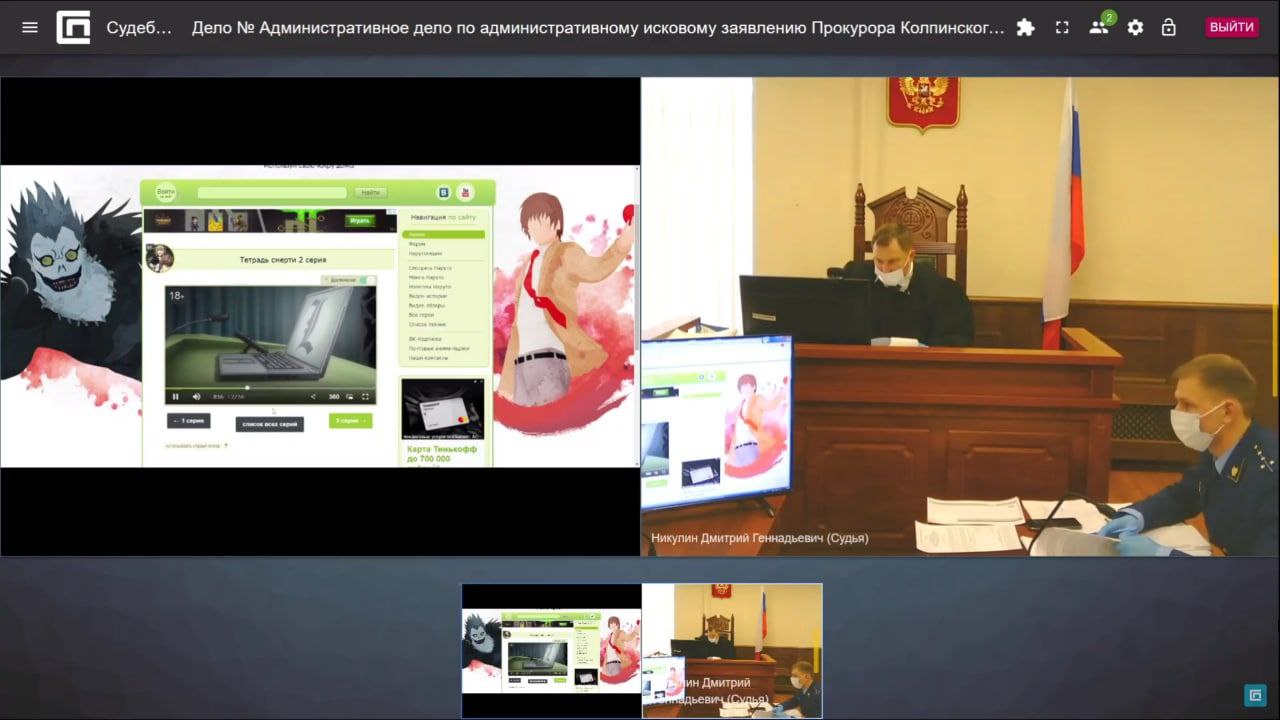
Task: Select the shared screen video tile
Action: 320,316
